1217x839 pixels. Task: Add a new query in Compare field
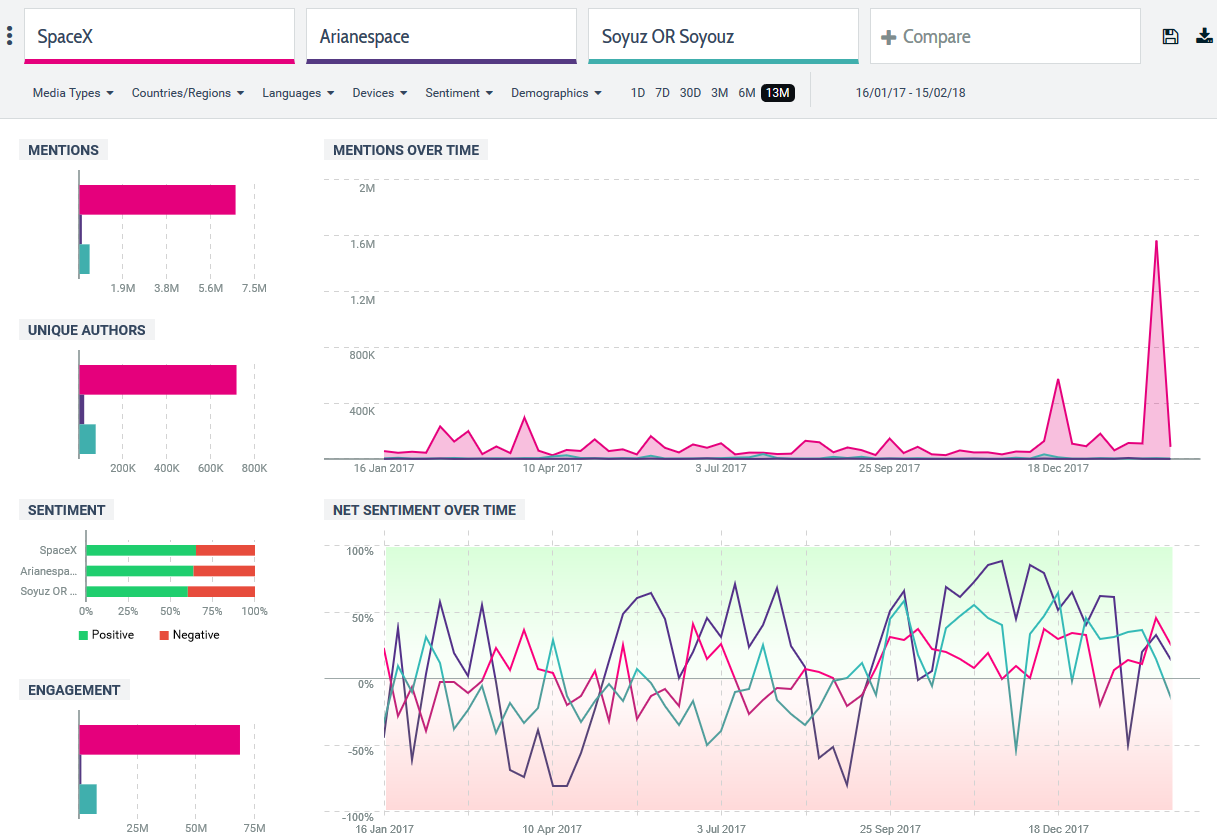coord(1005,36)
